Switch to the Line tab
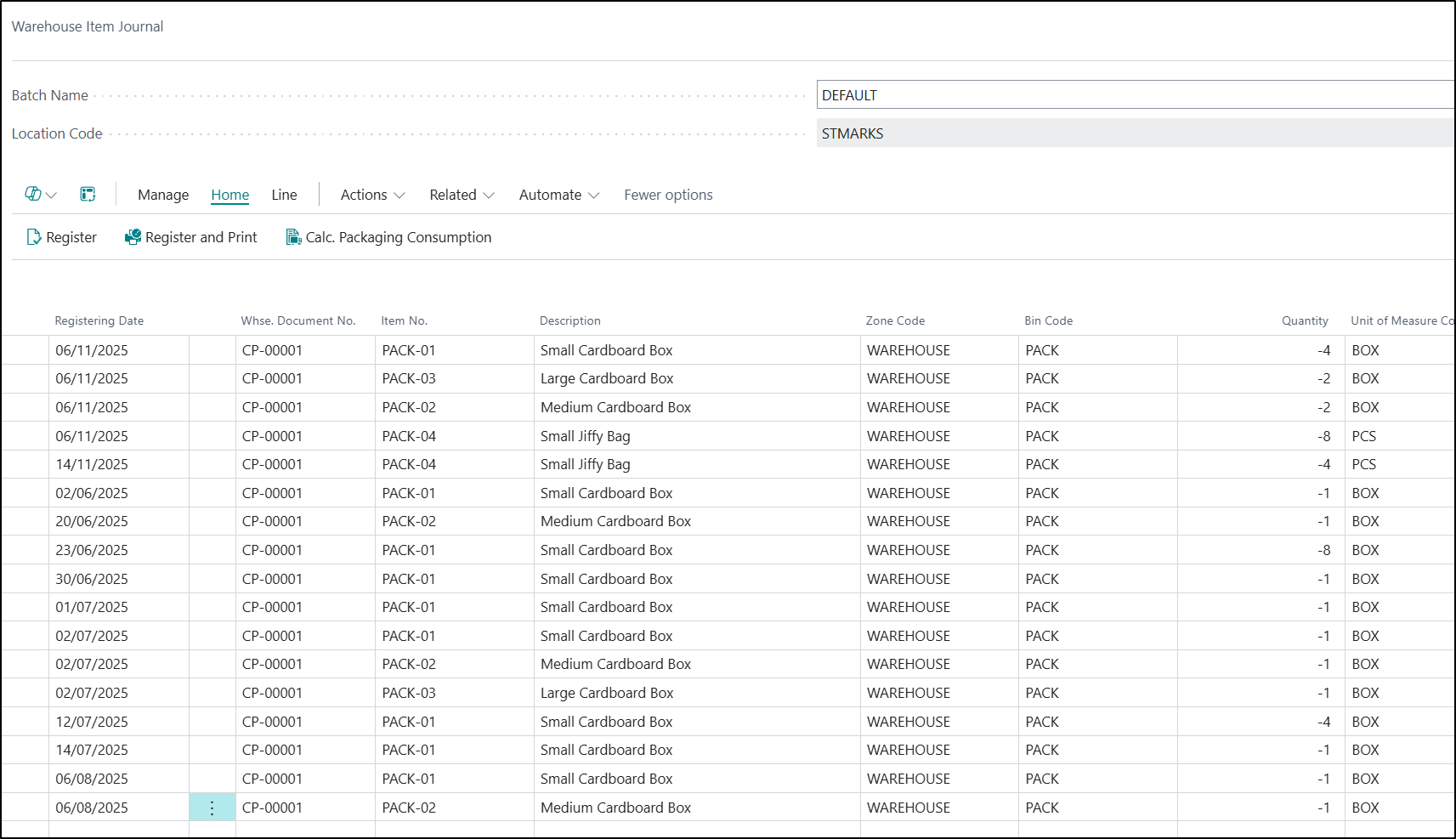 (x=284, y=195)
